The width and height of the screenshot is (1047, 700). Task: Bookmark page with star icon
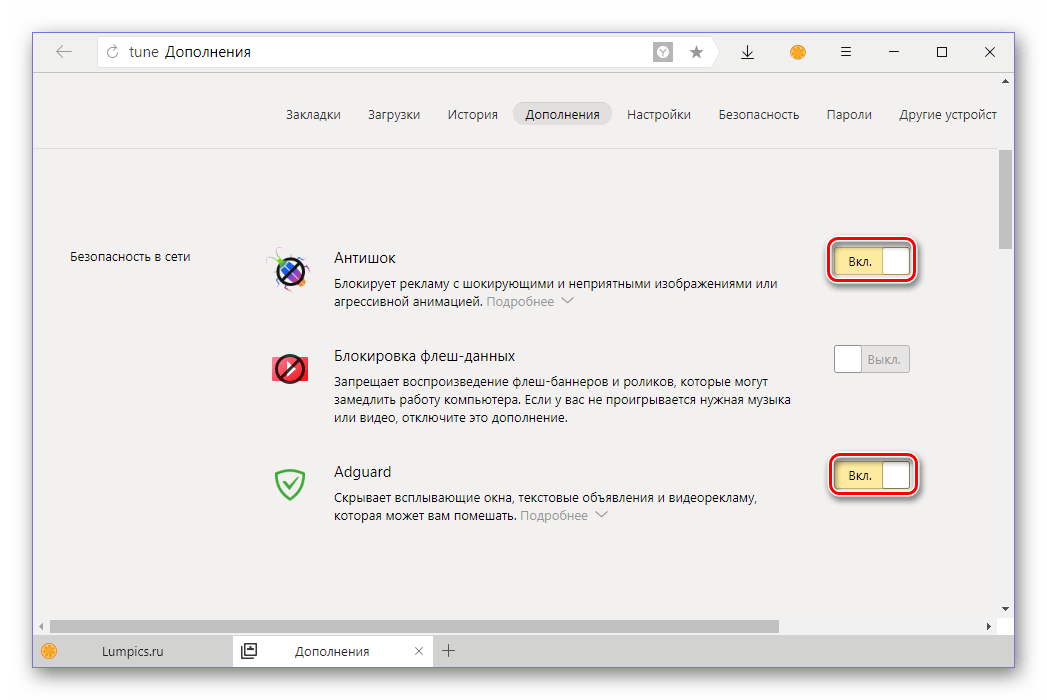[x=696, y=52]
